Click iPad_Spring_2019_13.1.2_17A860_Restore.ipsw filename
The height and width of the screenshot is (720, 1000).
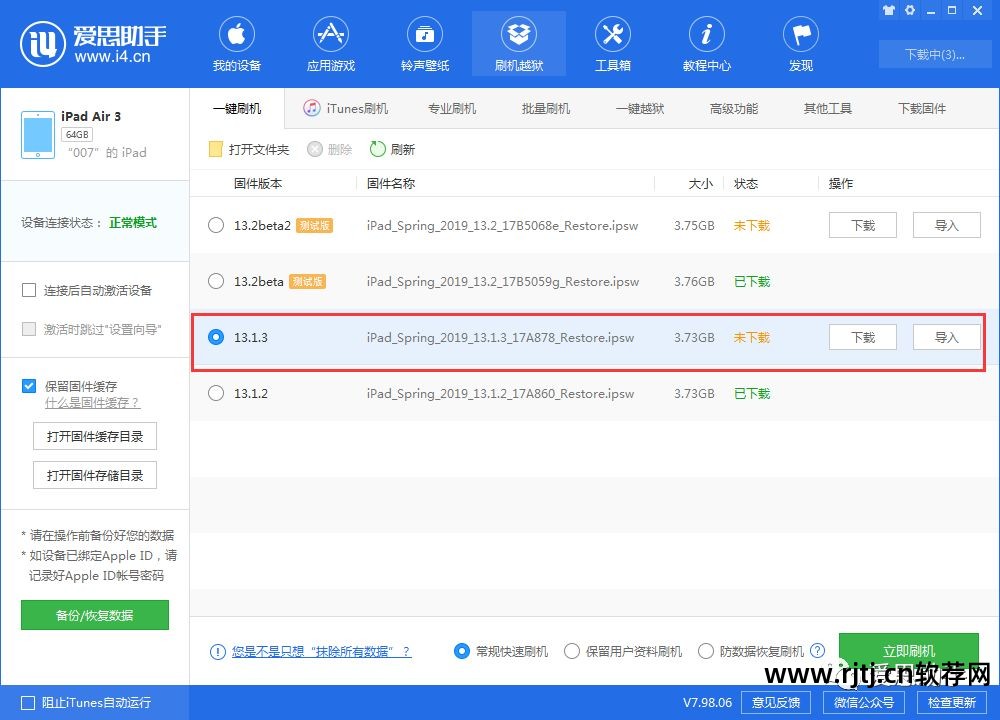(x=501, y=393)
